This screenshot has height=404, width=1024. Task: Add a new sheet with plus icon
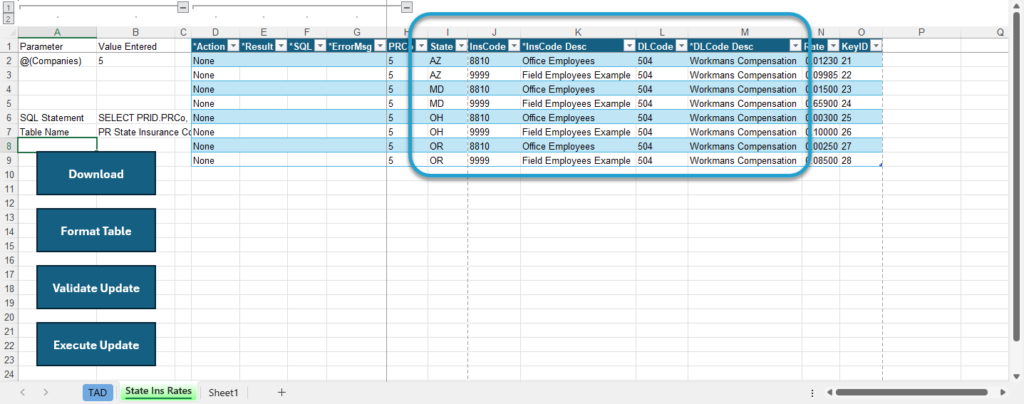pyautogui.click(x=281, y=392)
